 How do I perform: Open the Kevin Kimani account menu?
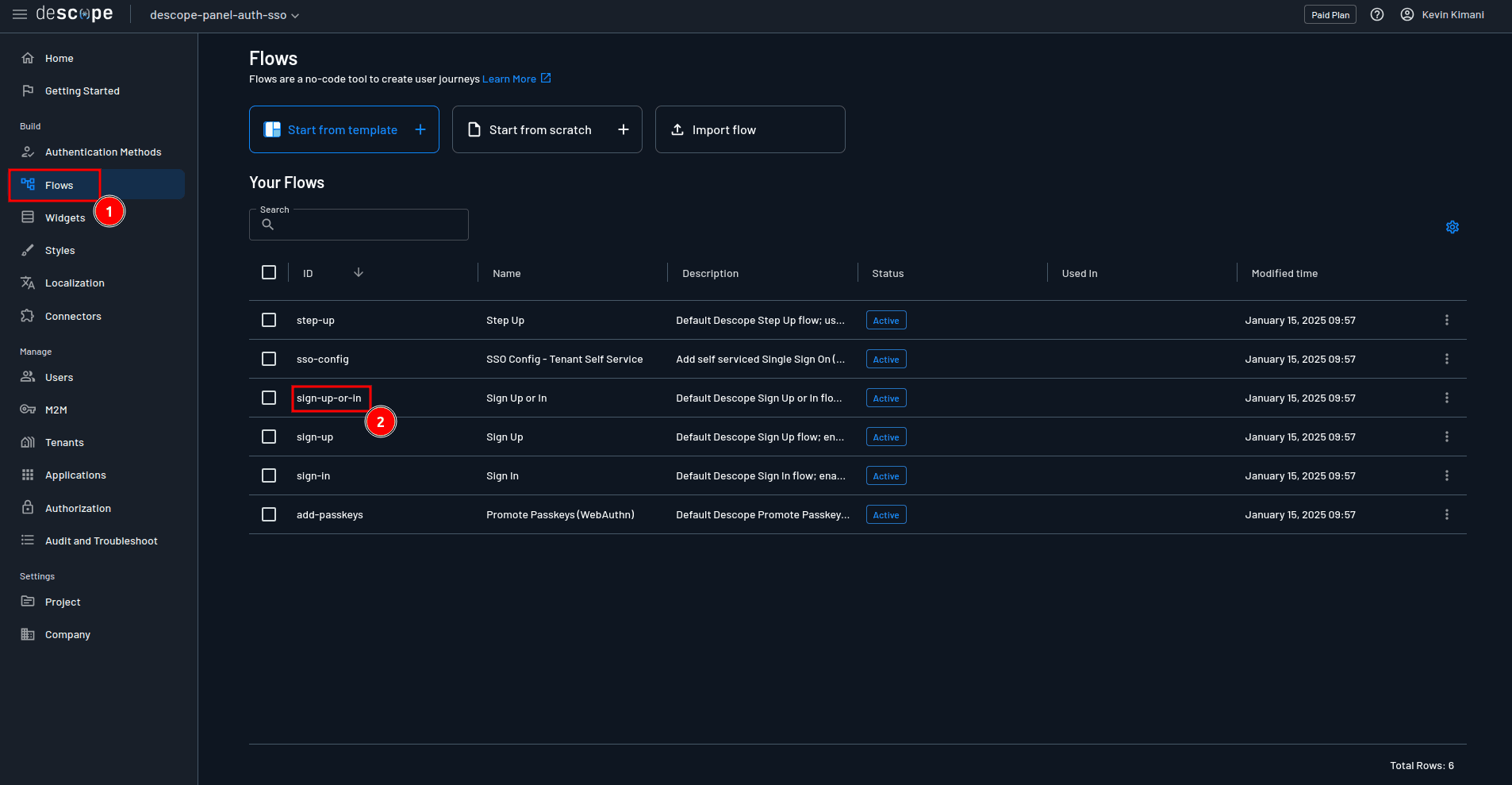[x=1443, y=14]
